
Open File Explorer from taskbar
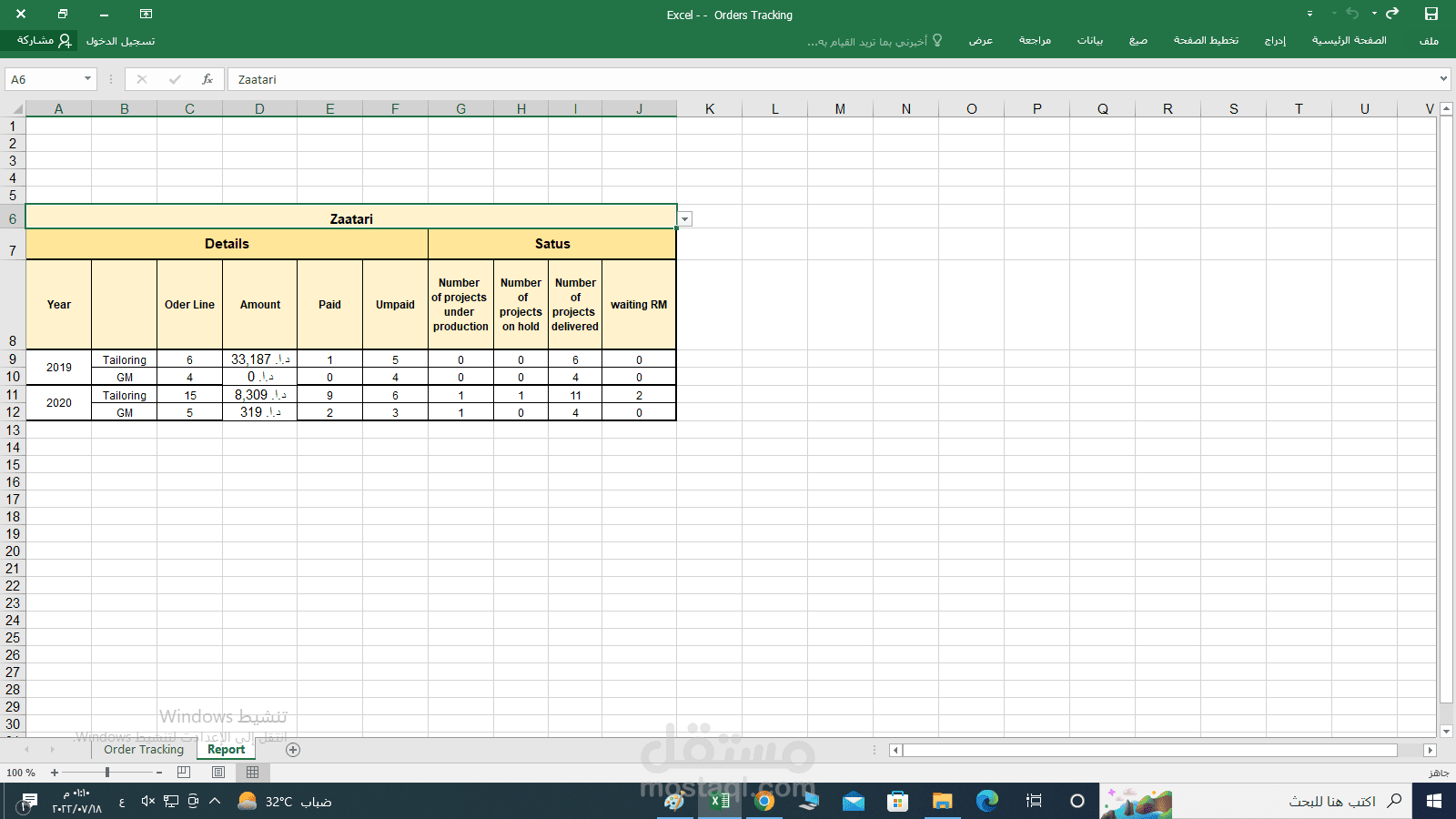[942, 801]
